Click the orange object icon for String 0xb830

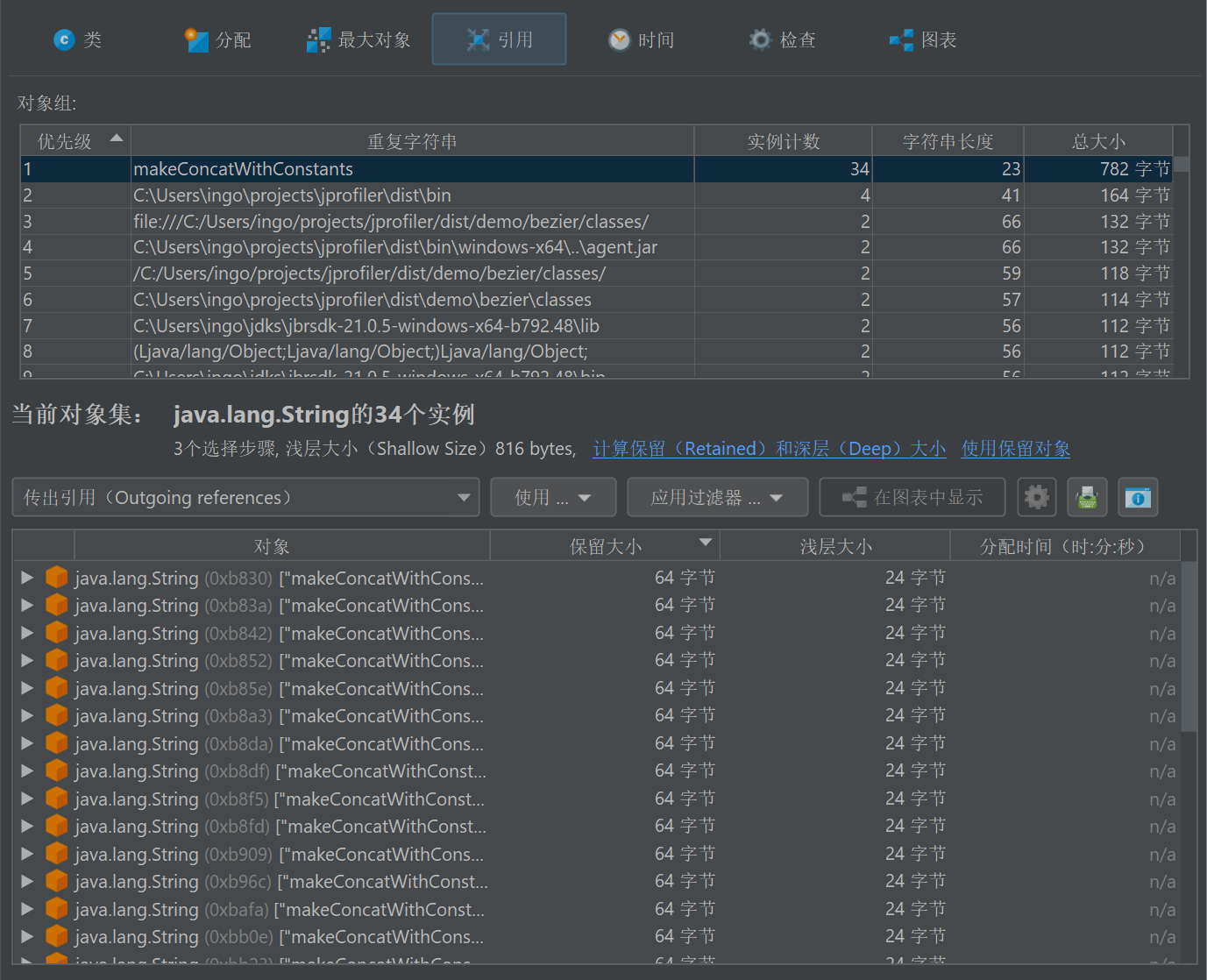57,578
